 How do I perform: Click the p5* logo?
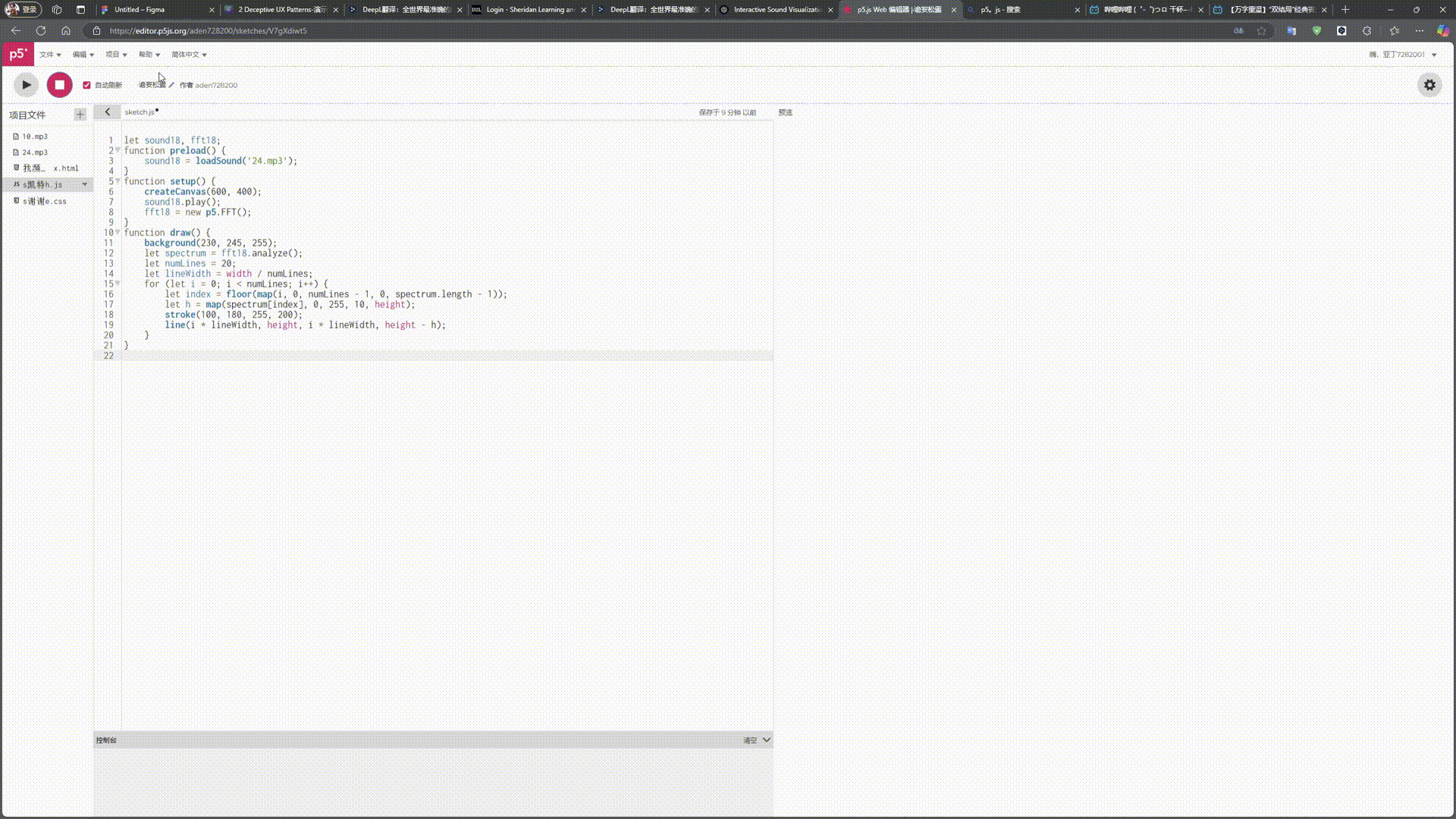click(17, 54)
